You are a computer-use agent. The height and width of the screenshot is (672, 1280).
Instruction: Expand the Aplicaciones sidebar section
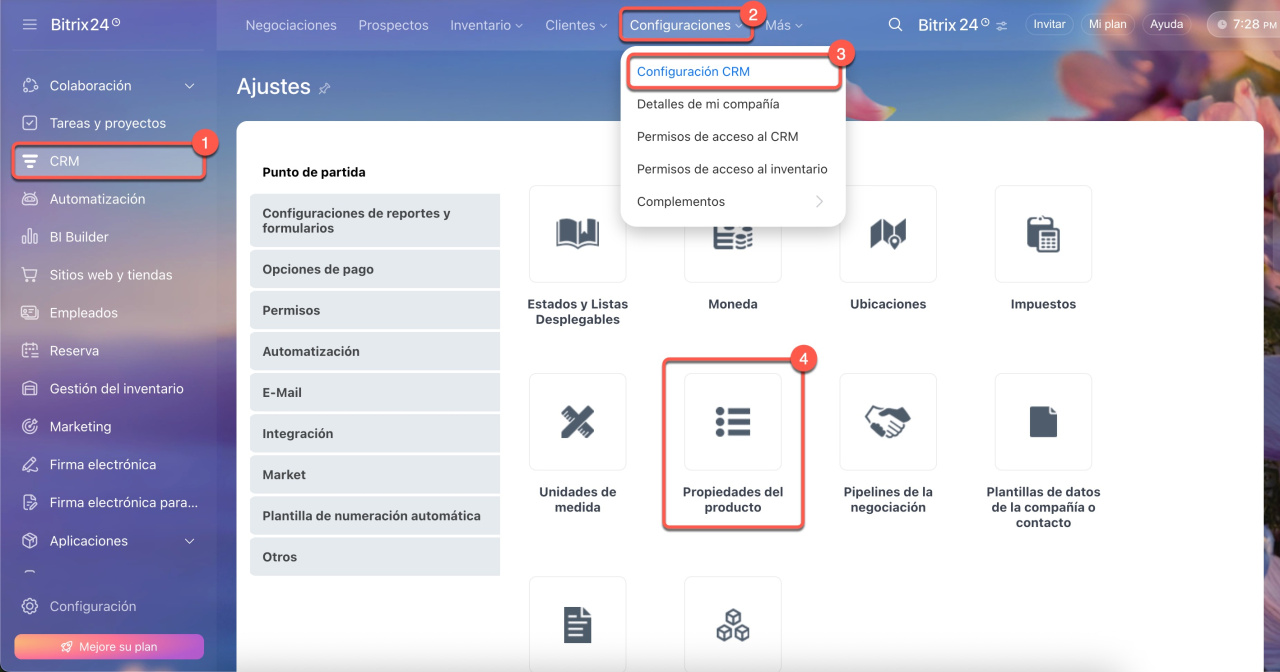[190, 541]
